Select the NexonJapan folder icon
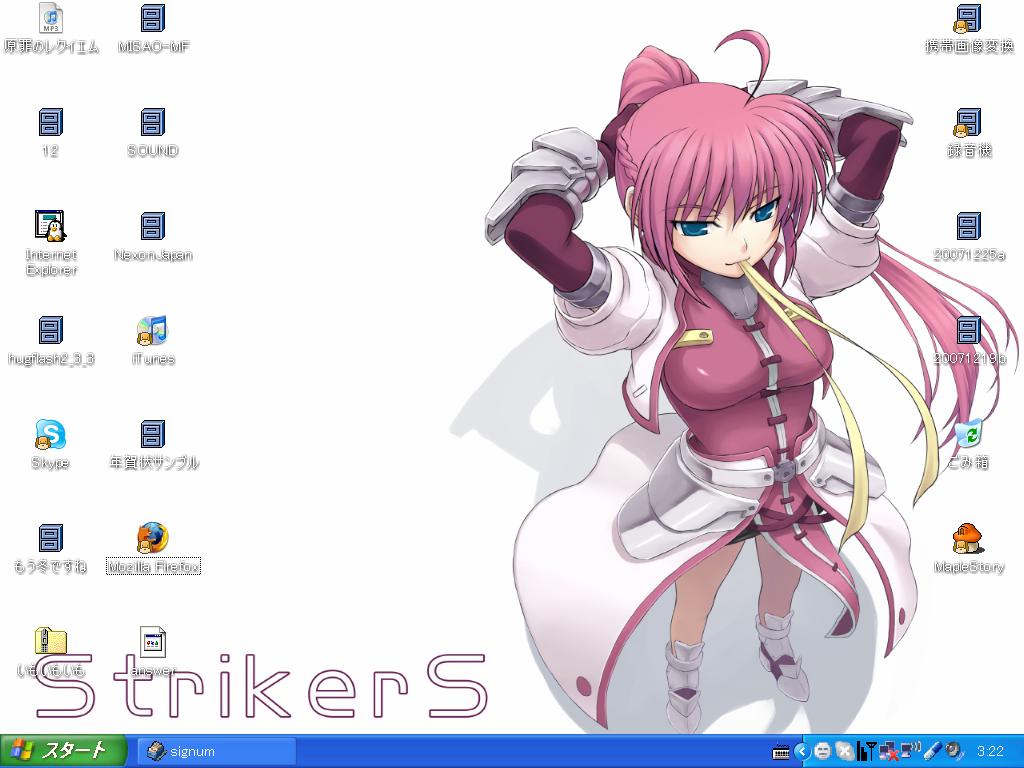This screenshot has height=768, width=1024. (x=153, y=226)
